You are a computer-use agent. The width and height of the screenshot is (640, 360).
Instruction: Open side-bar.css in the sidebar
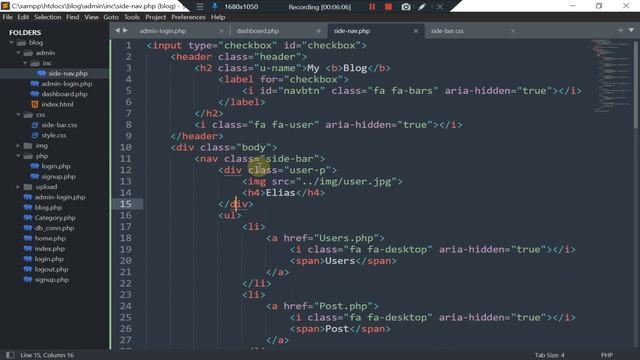(59, 125)
